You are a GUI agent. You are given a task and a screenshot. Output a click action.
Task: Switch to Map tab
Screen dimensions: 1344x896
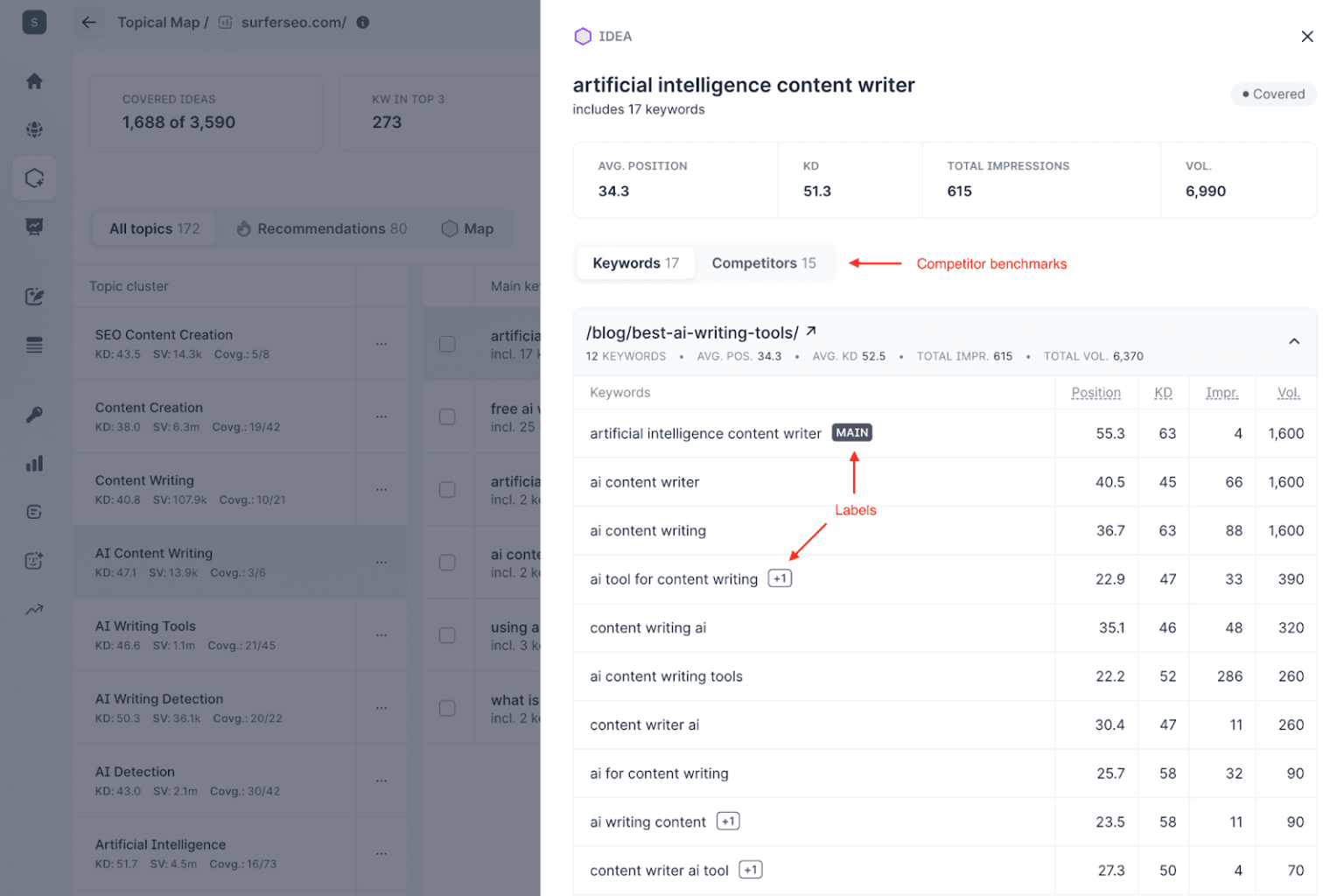coord(467,228)
